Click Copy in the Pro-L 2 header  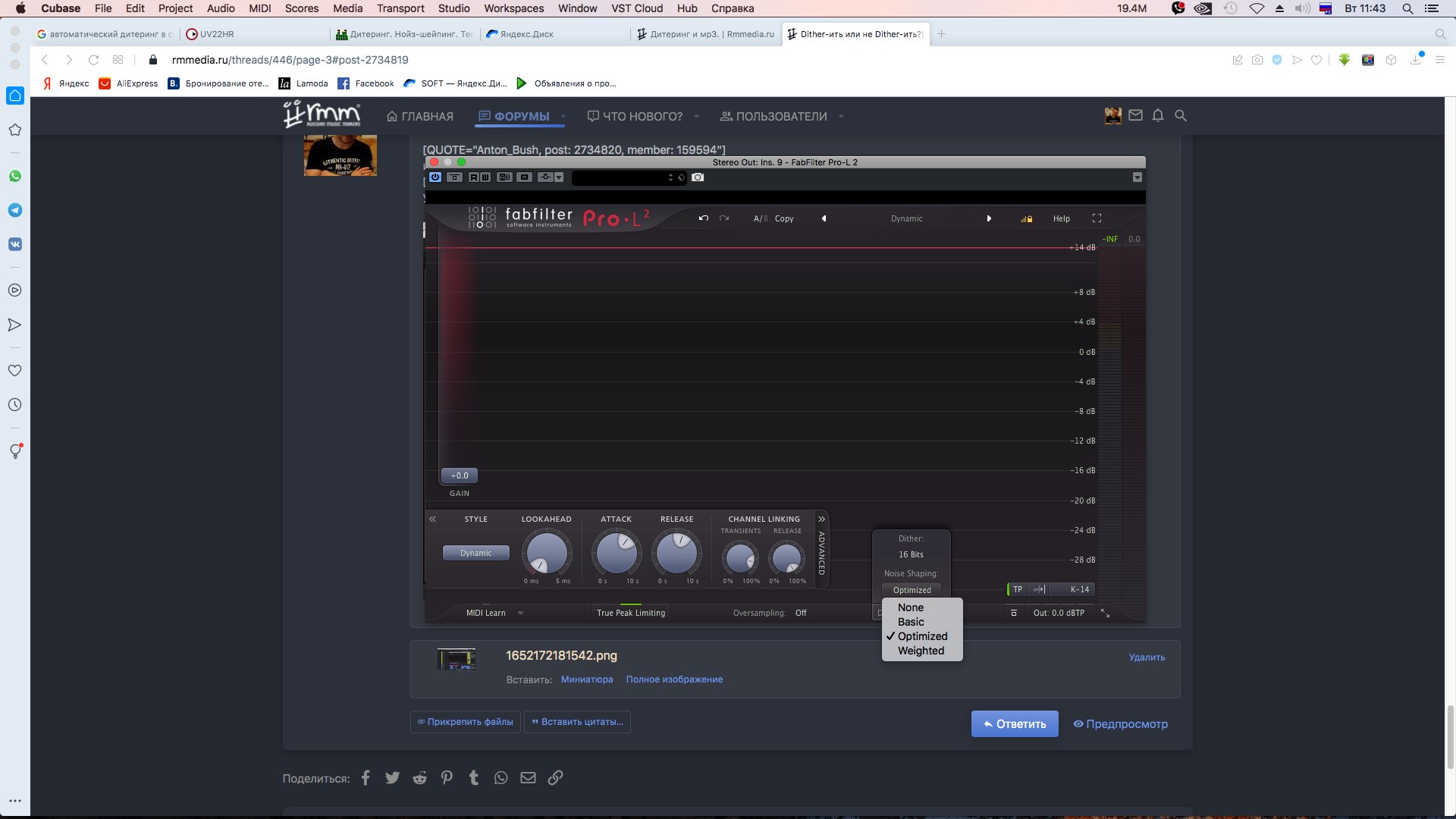(x=784, y=218)
